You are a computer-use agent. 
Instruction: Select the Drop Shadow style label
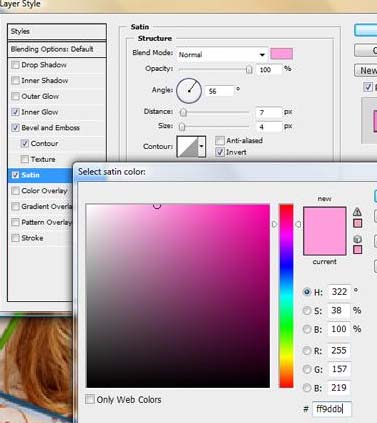click(44, 65)
